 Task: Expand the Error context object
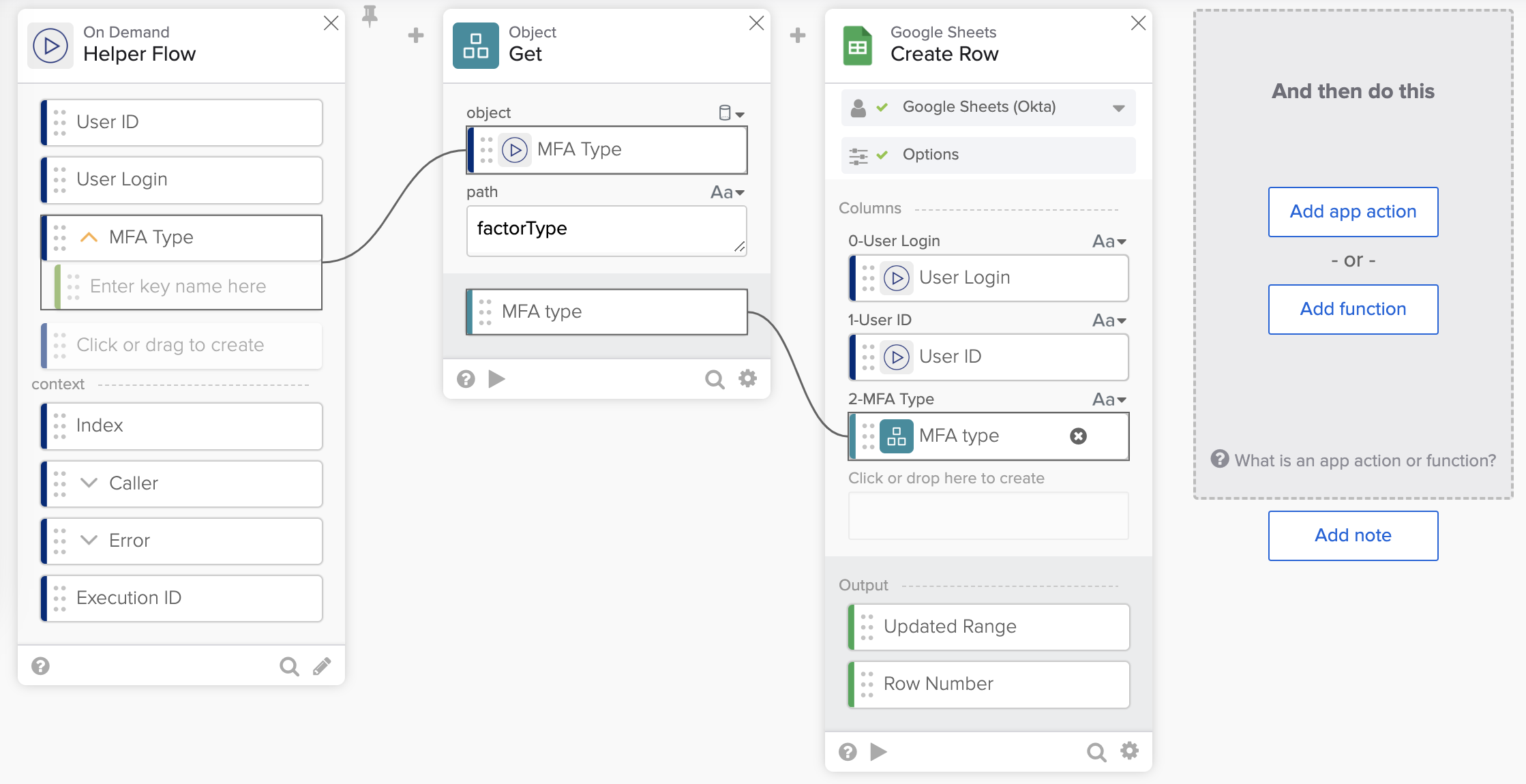[87, 541]
